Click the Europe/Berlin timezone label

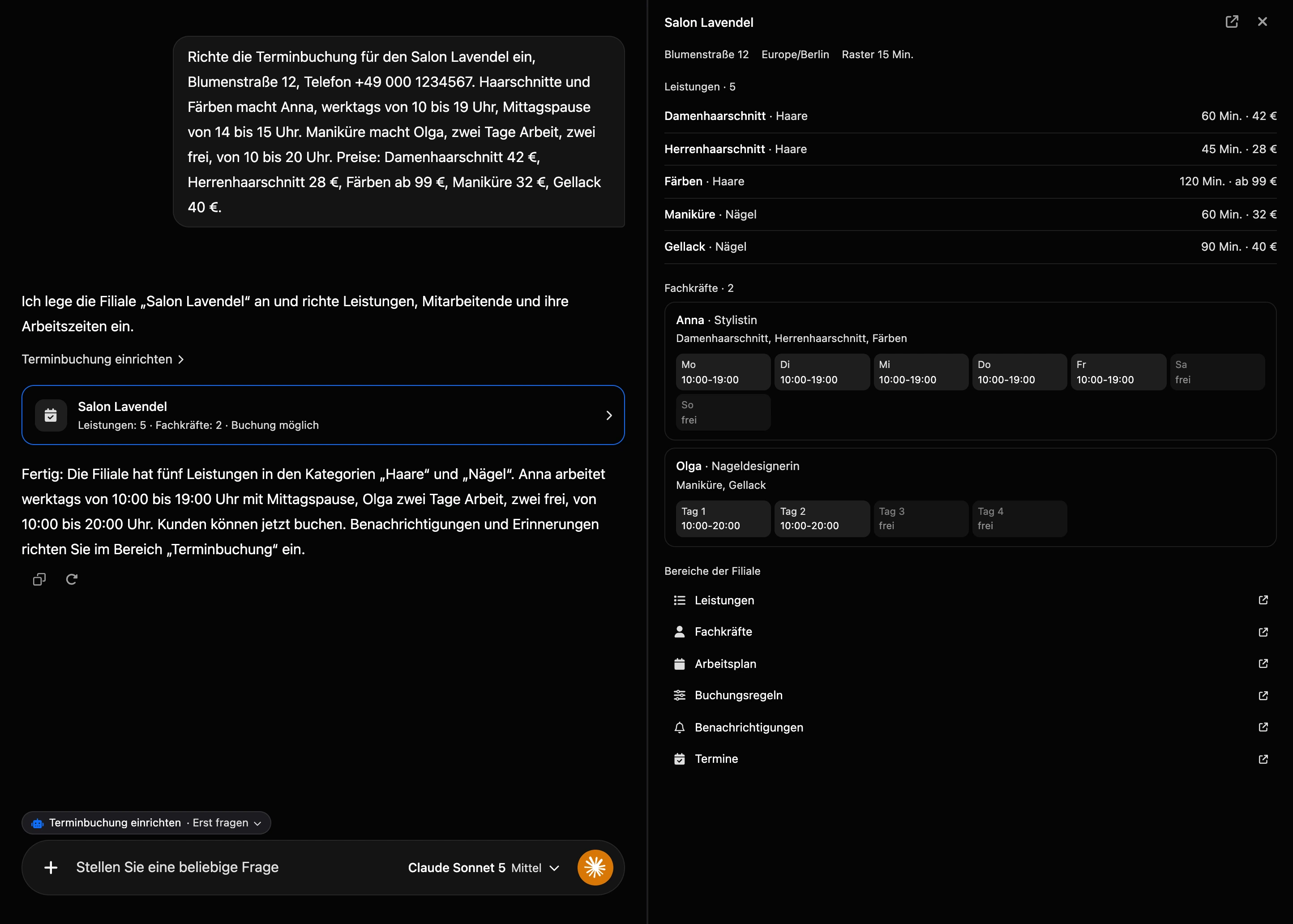(x=795, y=55)
